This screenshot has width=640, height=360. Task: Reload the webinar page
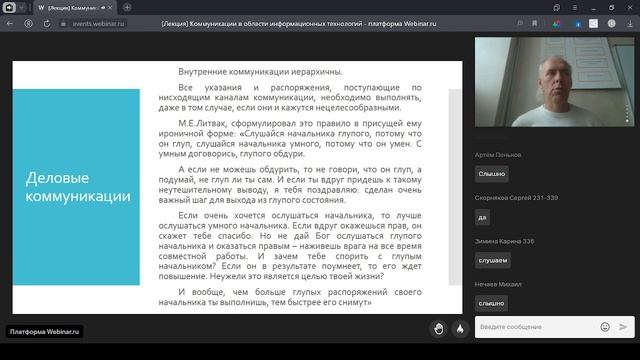click(x=47, y=24)
